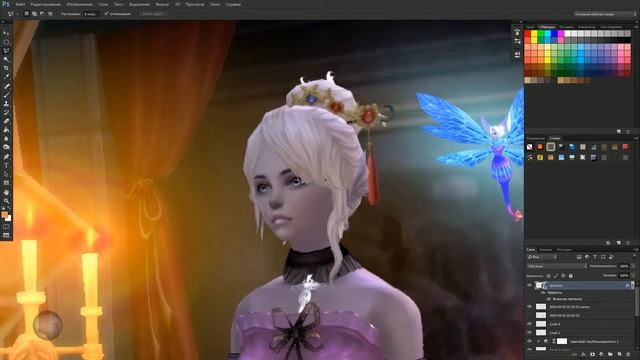Apply the first 'no style' preset
The height and width of the screenshot is (360, 640).
529,147
